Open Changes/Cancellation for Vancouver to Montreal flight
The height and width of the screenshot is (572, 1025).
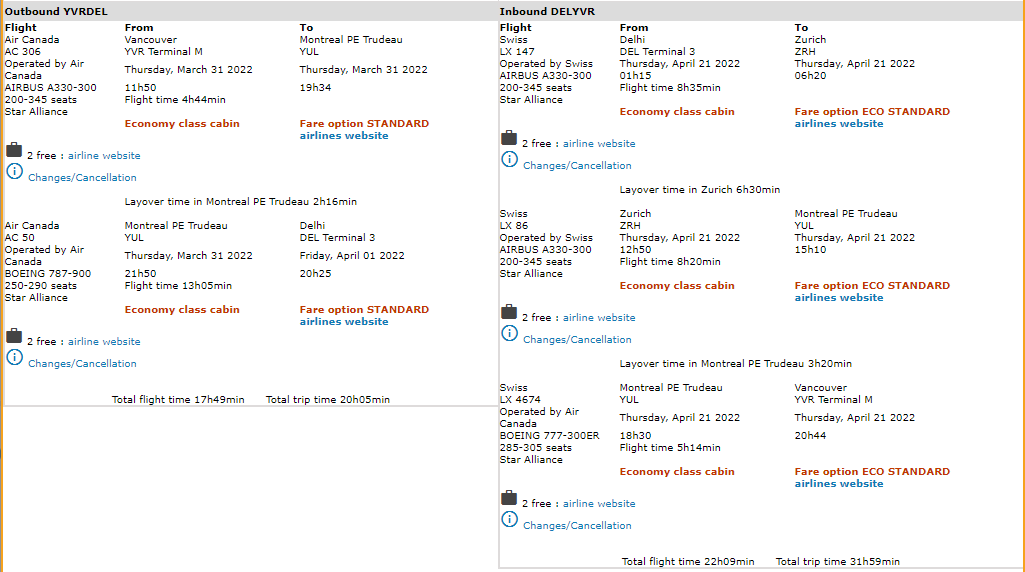[82, 178]
